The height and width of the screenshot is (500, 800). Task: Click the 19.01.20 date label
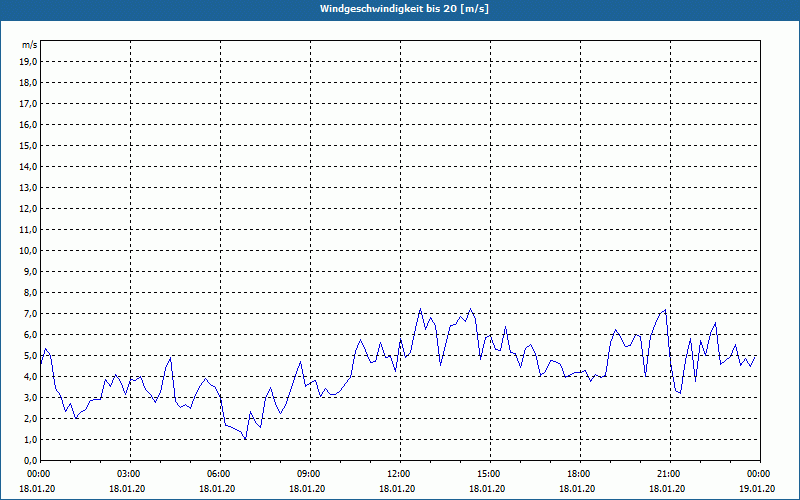pos(757,488)
